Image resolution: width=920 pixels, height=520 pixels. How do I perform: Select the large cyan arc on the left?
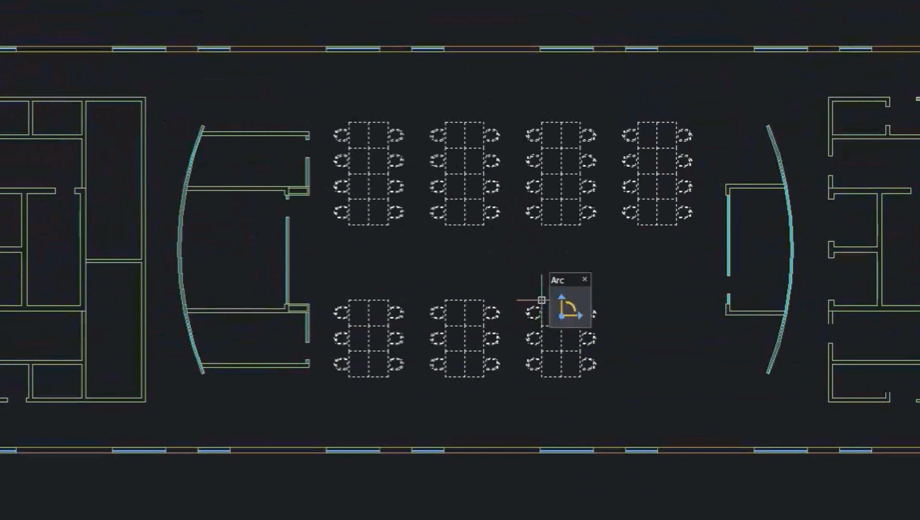[x=181, y=250]
